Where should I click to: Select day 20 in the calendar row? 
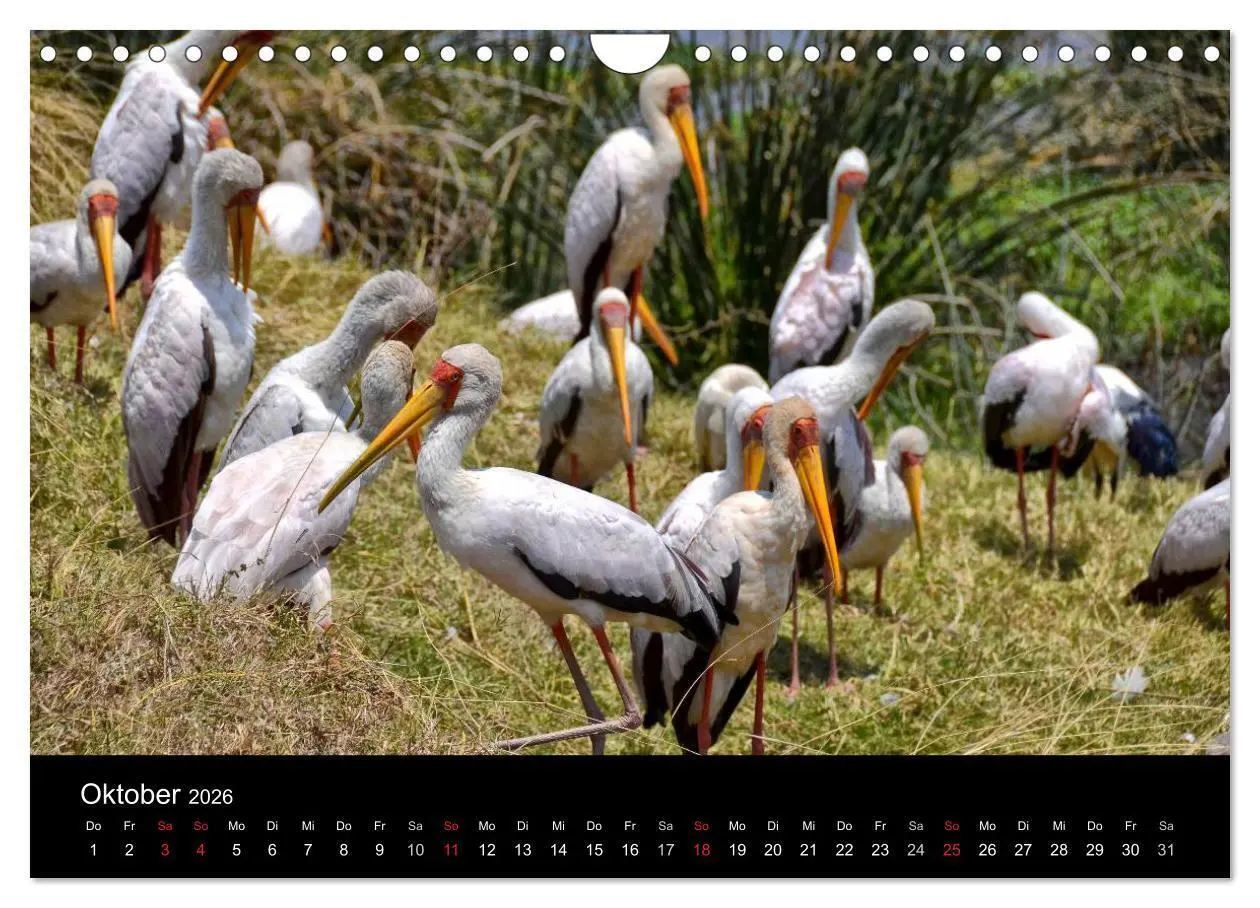(773, 850)
